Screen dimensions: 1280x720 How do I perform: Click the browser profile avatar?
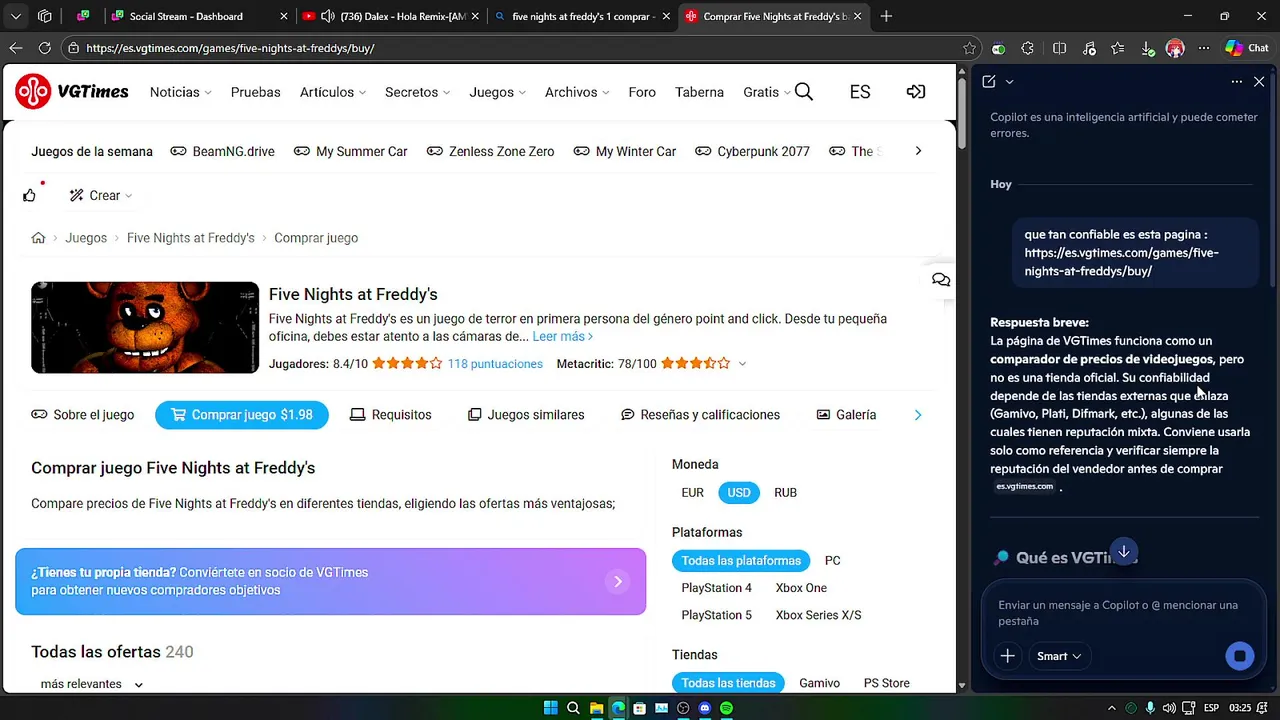point(1175,48)
